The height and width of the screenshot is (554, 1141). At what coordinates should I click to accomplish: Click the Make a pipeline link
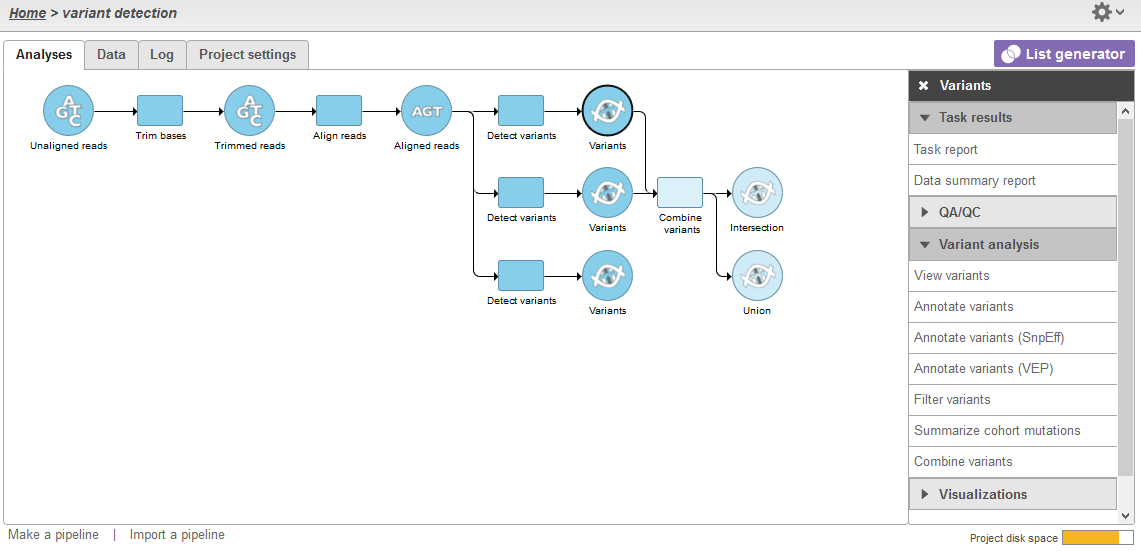(53, 535)
